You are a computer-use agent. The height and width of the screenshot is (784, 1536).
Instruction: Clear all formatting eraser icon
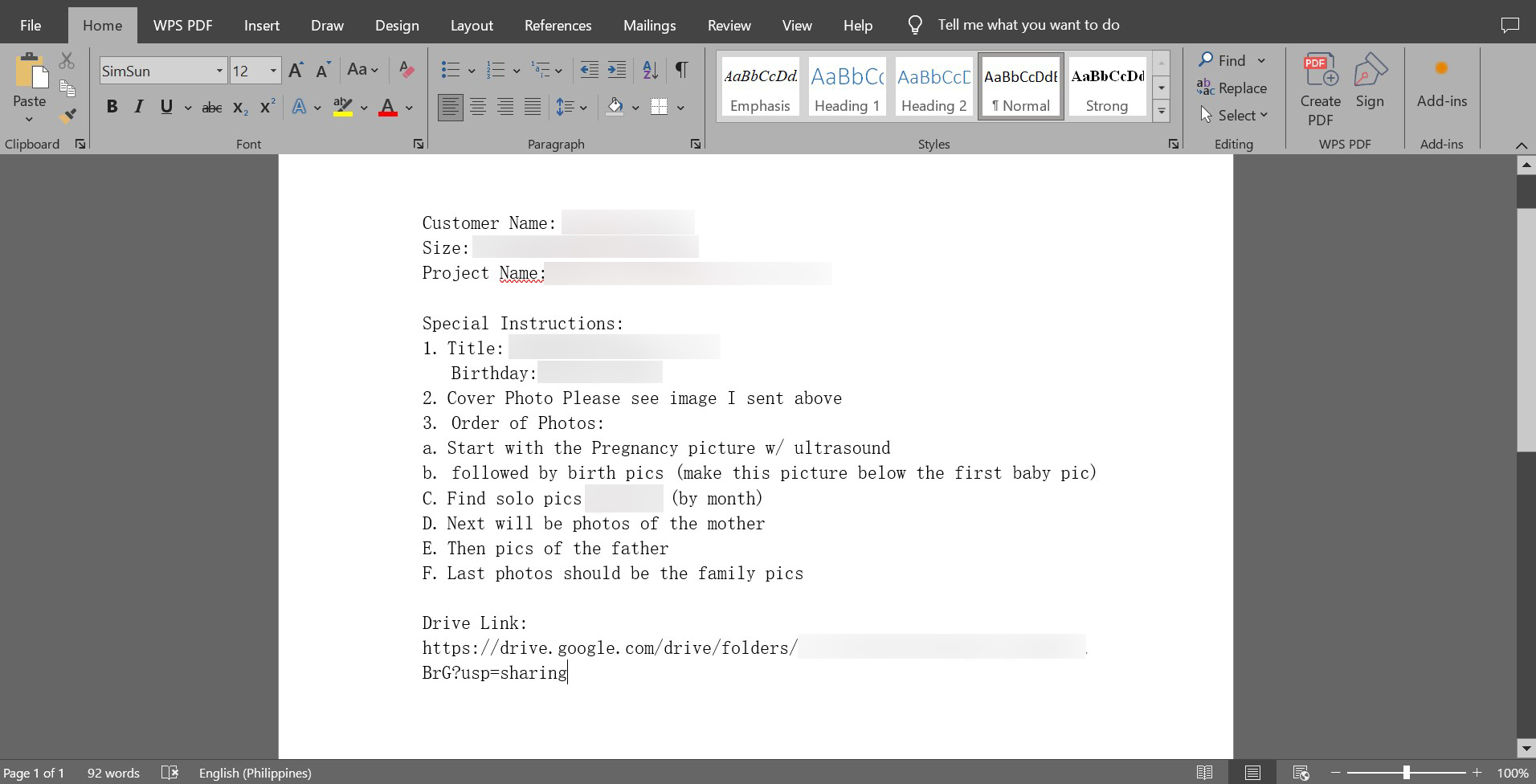point(407,71)
